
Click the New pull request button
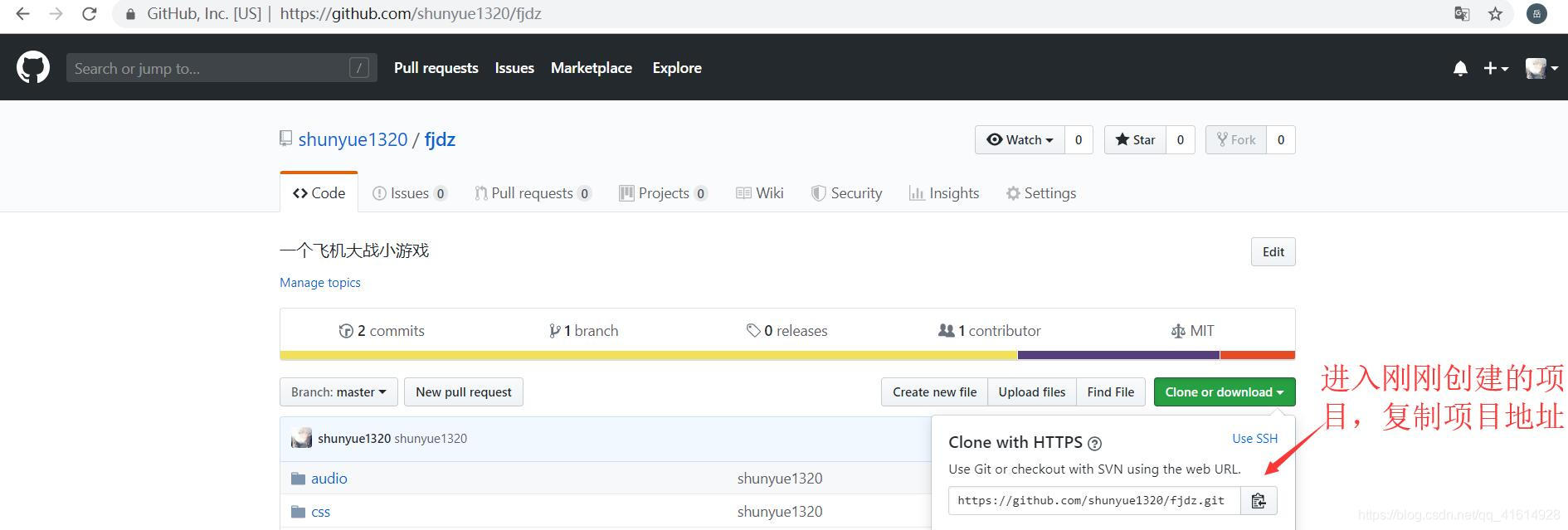(x=464, y=392)
